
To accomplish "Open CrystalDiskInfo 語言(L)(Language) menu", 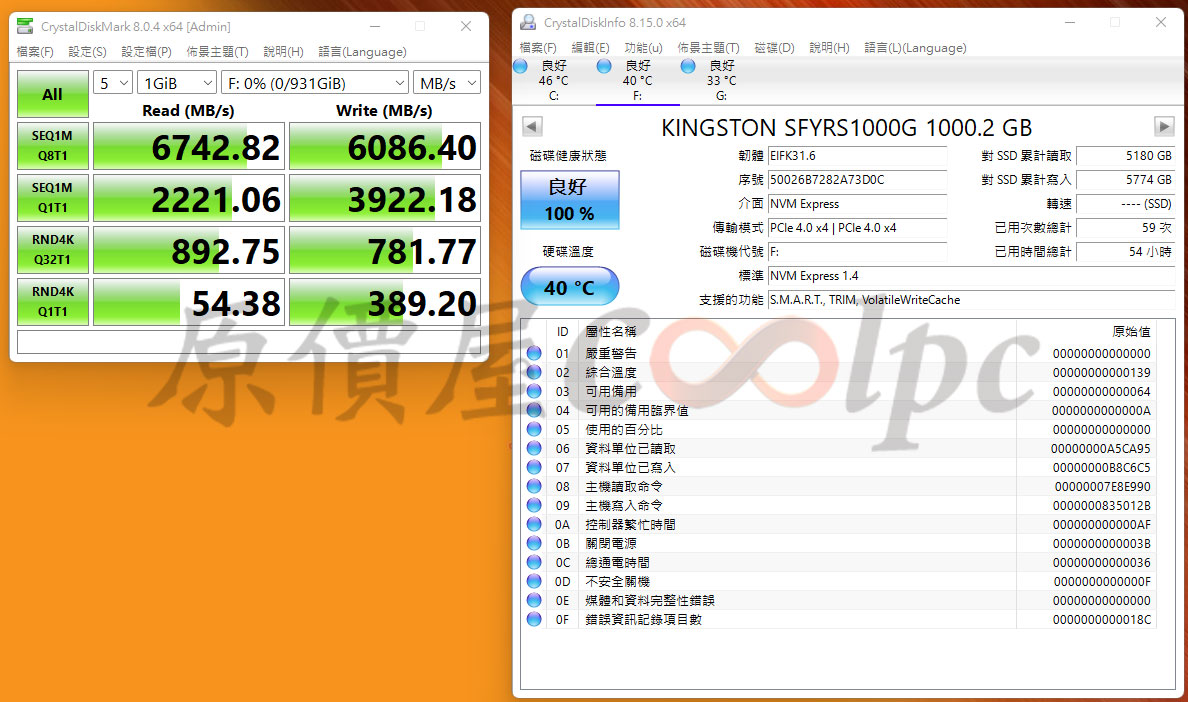I will click(x=915, y=48).
